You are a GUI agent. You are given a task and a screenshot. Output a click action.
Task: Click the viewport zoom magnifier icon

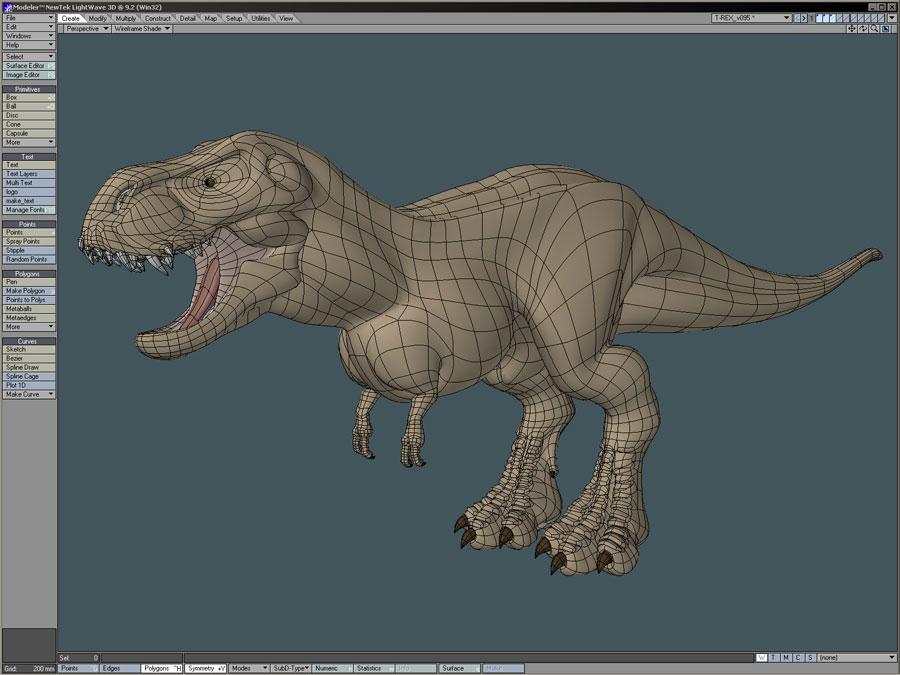tap(874, 29)
